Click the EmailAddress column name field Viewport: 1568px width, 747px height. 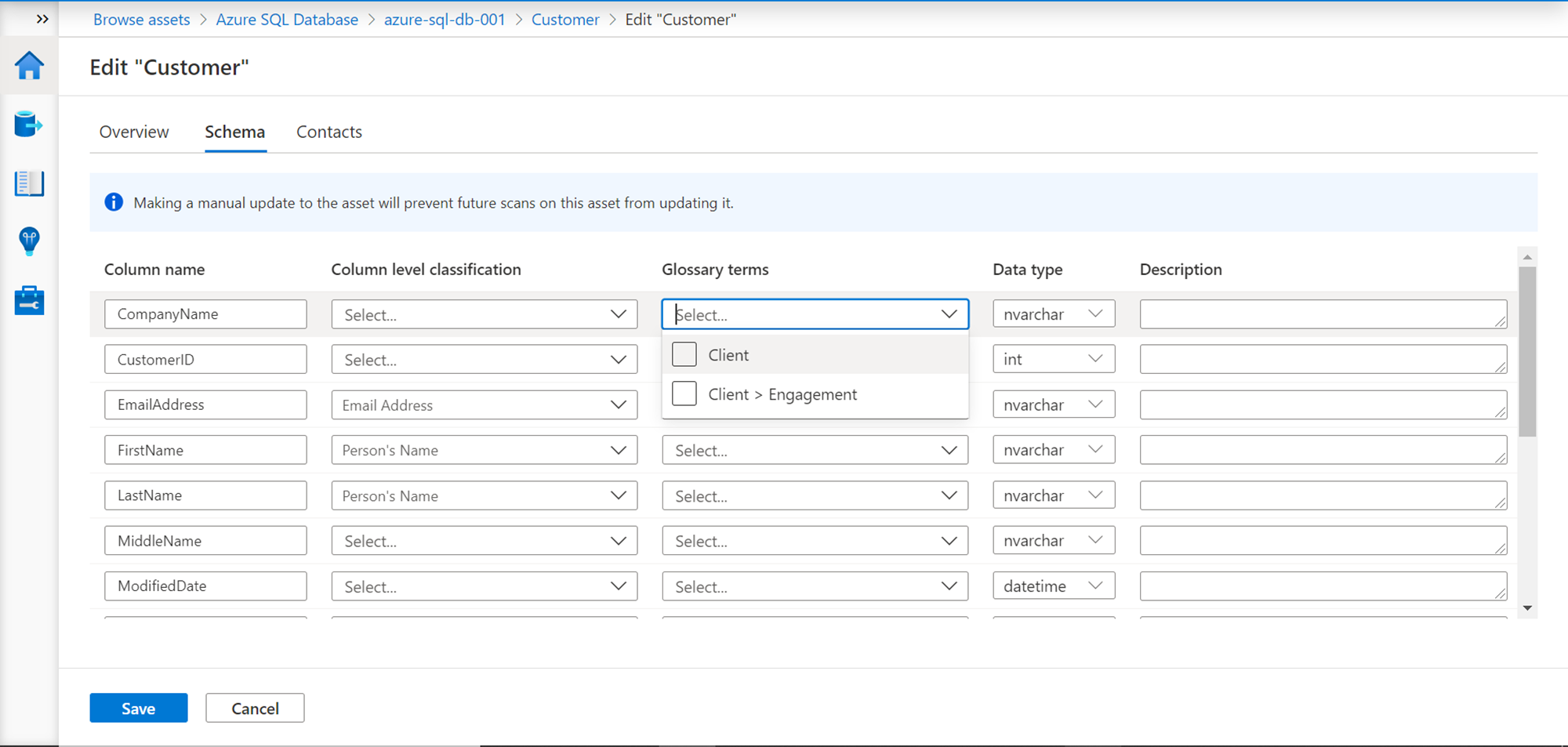[x=205, y=405]
